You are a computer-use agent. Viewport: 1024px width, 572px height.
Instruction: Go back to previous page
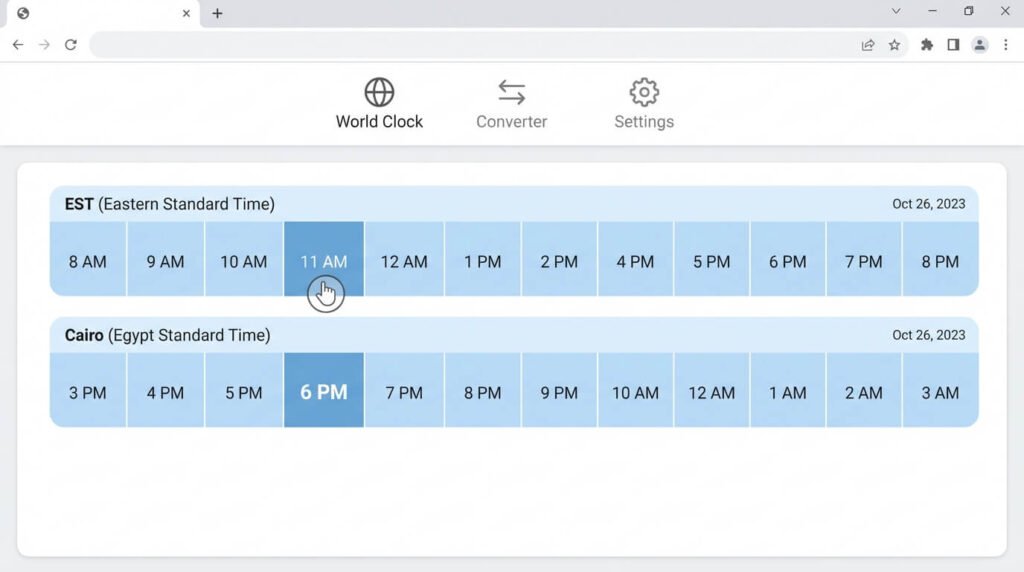coord(18,44)
